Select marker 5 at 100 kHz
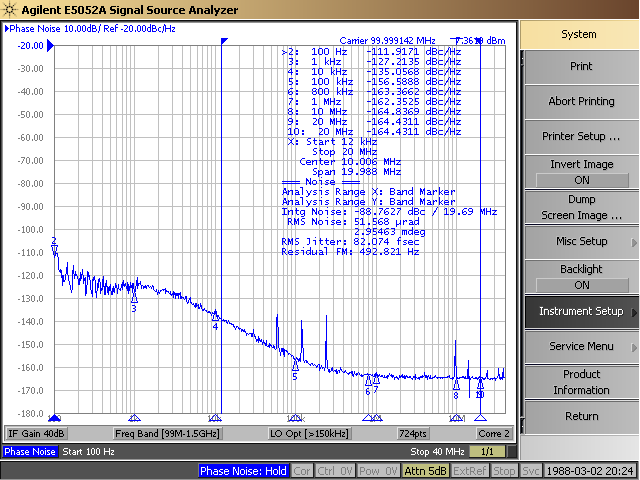This screenshot has height=480, width=640. [295, 369]
